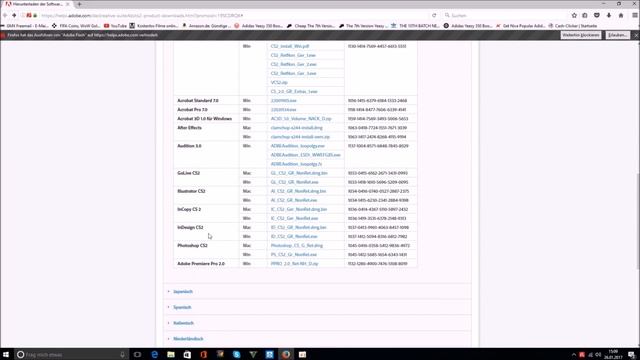Image resolution: width=640 pixels, height=360 pixels.
Task: Go back with the browser back arrow
Action: 5,16
